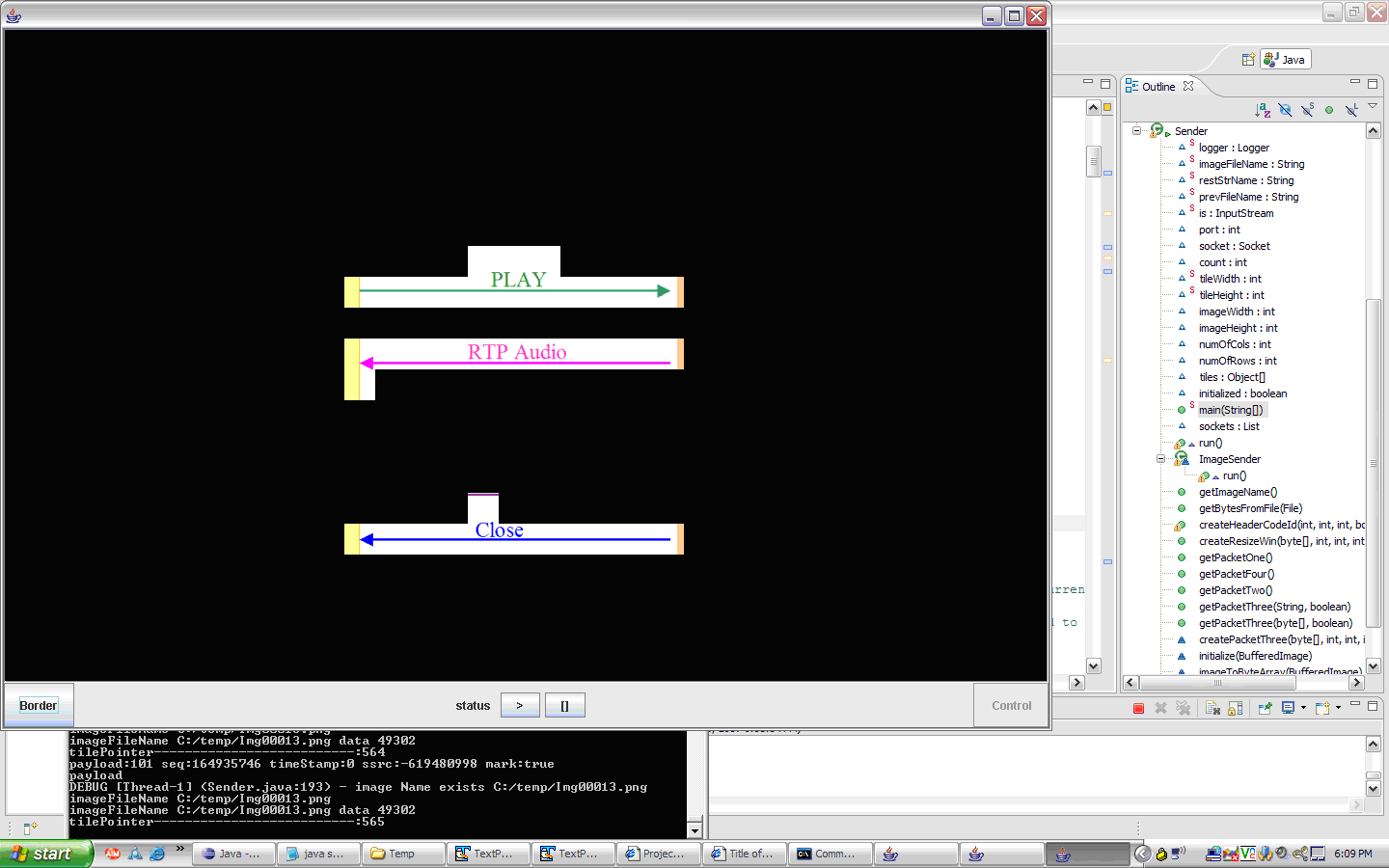The height and width of the screenshot is (868, 1389).
Task: Pin the Console view
Action: pyautogui.click(x=1266, y=708)
